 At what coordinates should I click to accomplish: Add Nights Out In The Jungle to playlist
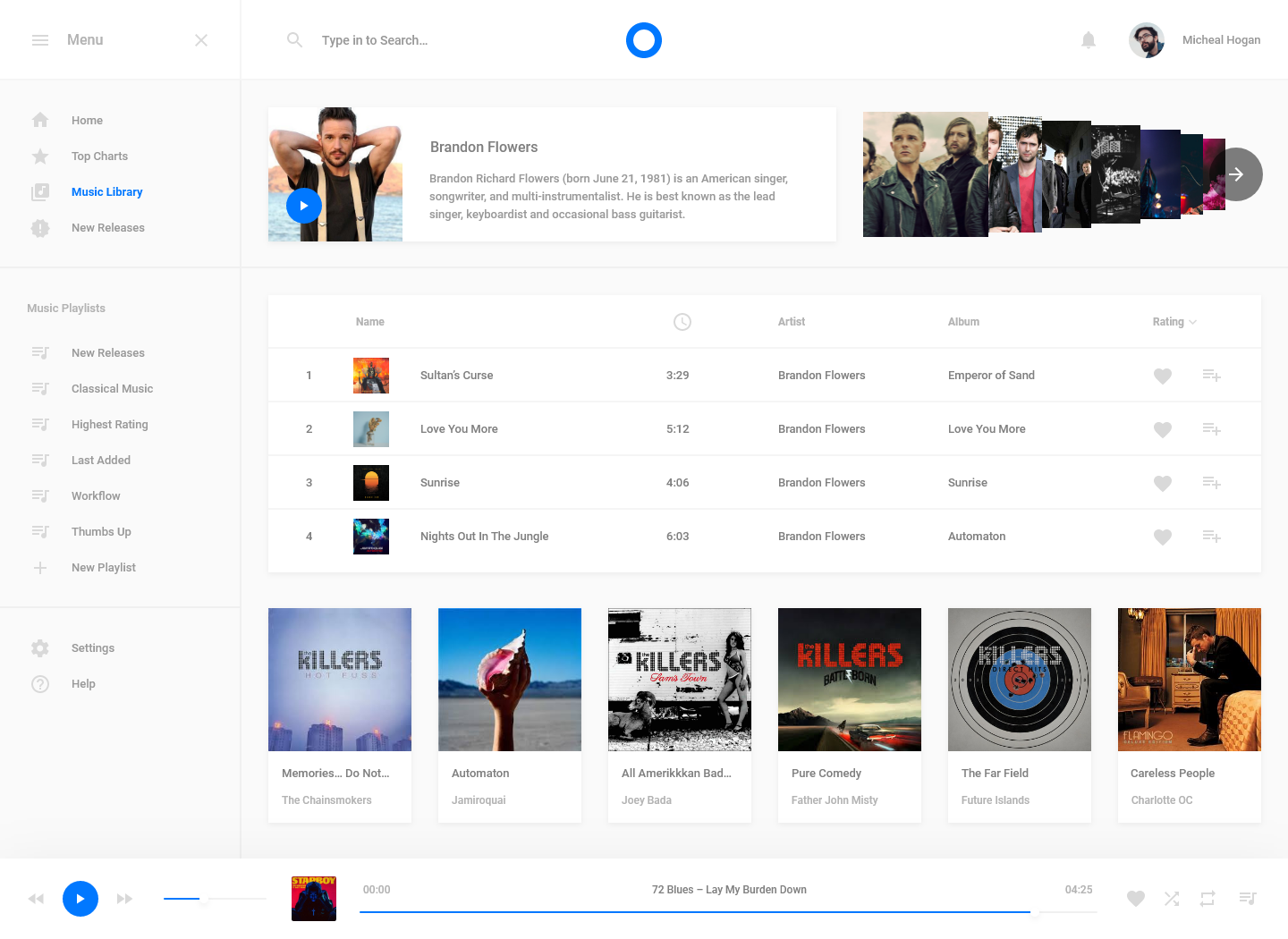(1212, 537)
